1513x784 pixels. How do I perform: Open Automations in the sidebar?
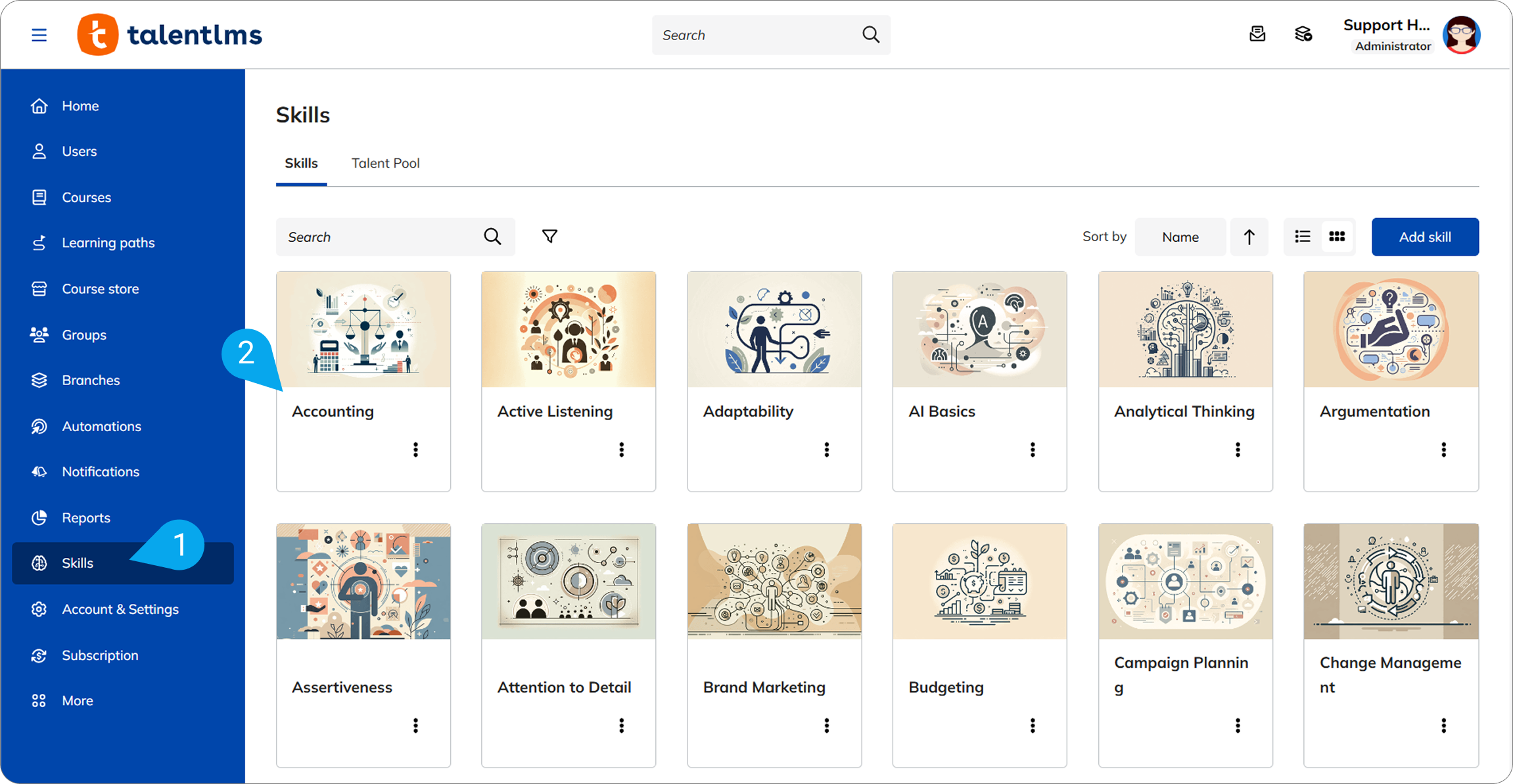tap(101, 426)
